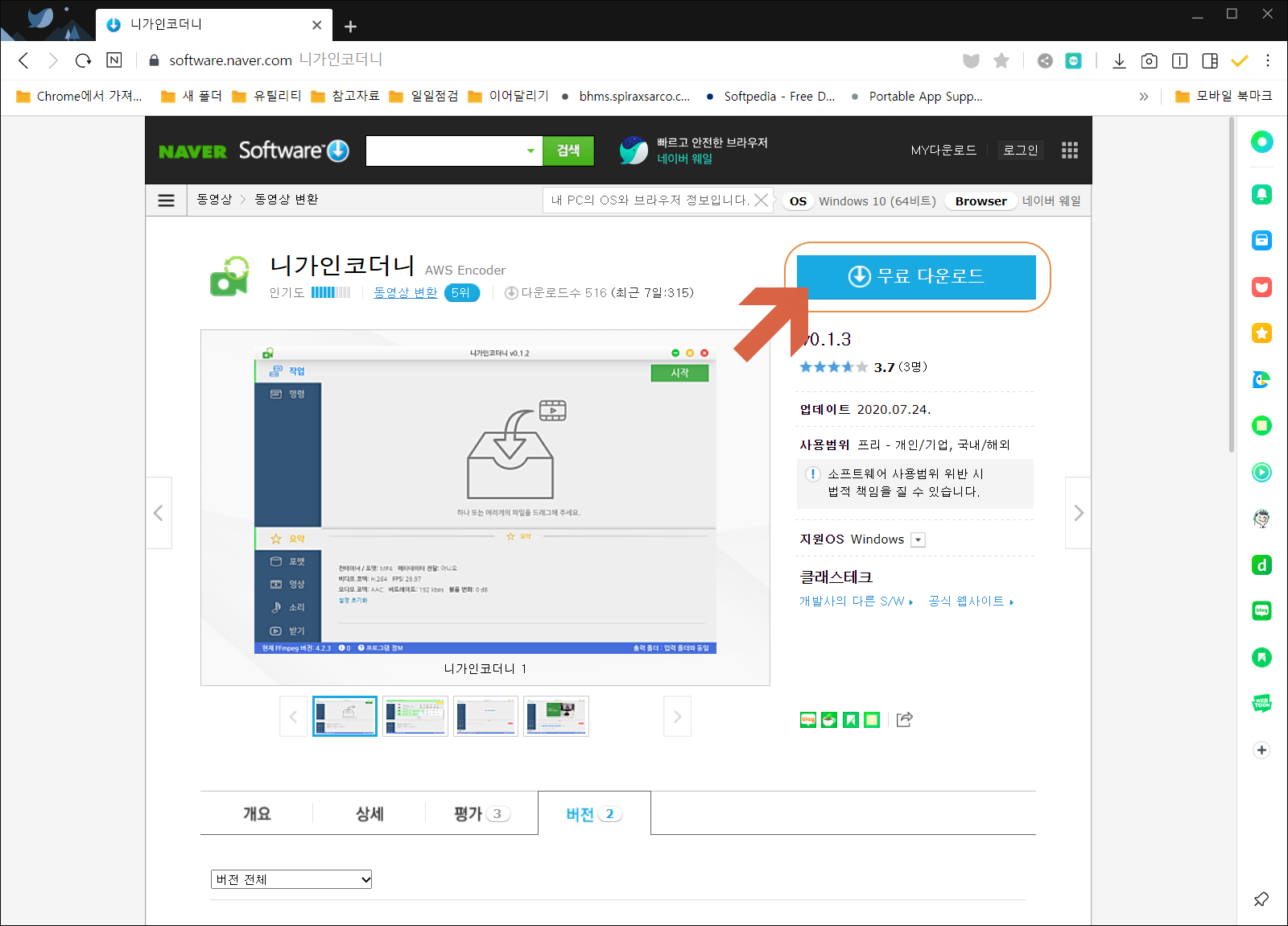Screen dimensions: 1288x926
Task: Click the sidebar notification bell icon
Action: tap(1261, 194)
